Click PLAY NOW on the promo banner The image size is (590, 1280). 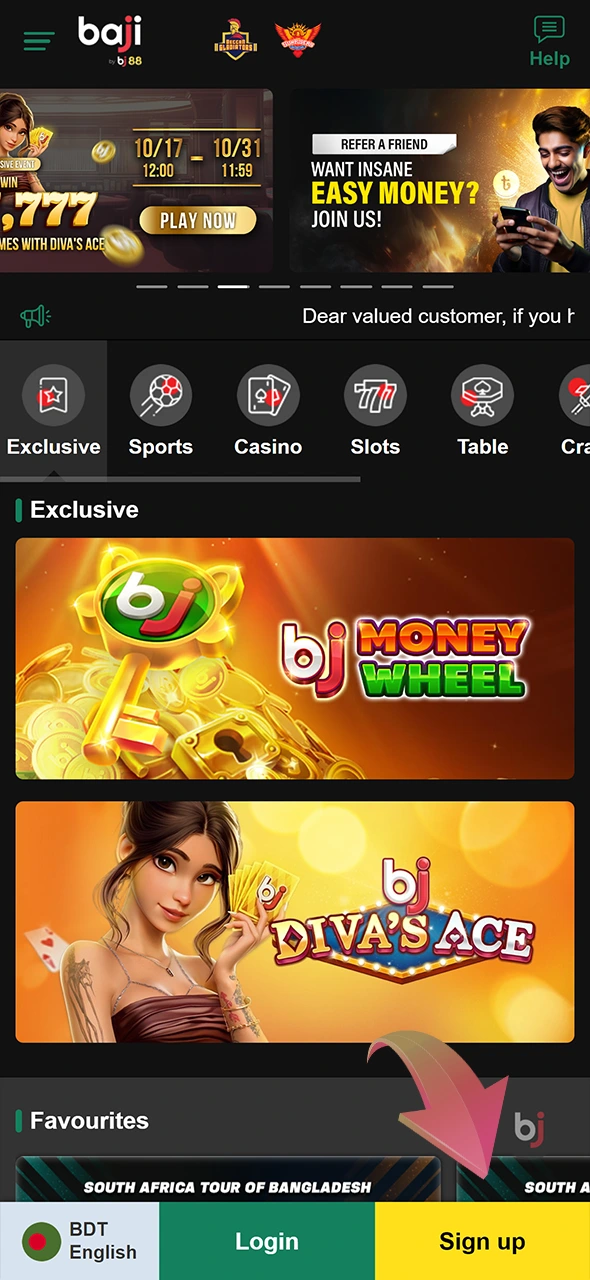[x=198, y=220]
